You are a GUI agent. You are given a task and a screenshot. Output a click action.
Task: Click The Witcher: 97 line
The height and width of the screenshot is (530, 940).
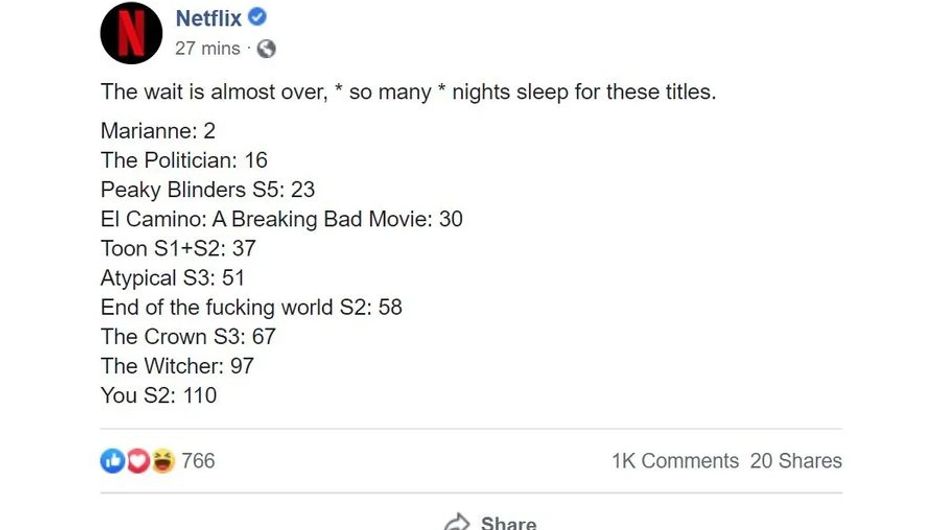click(x=177, y=366)
